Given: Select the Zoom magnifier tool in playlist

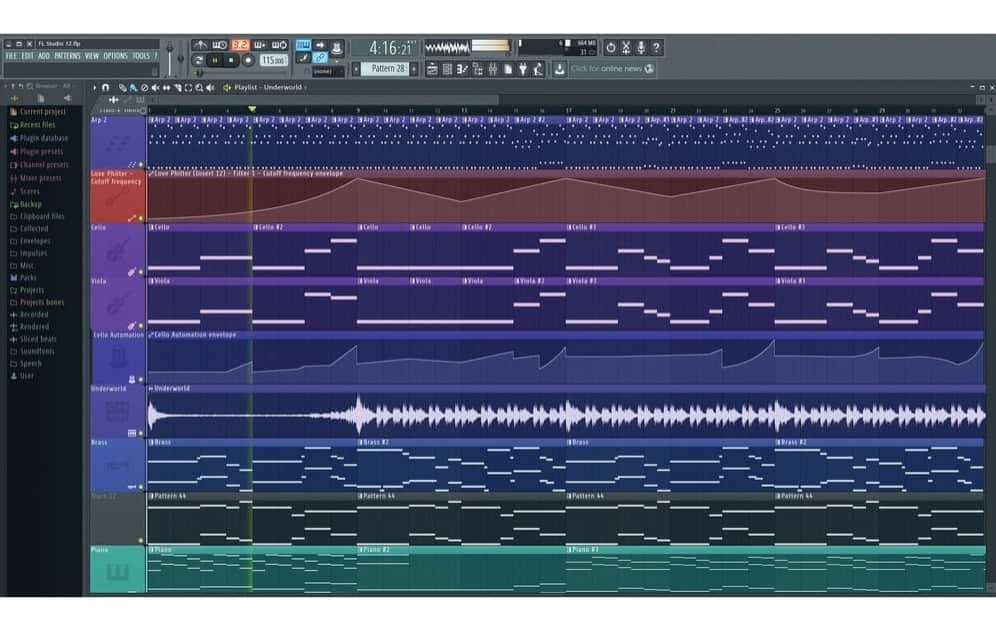Looking at the screenshot, I should point(200,88).
